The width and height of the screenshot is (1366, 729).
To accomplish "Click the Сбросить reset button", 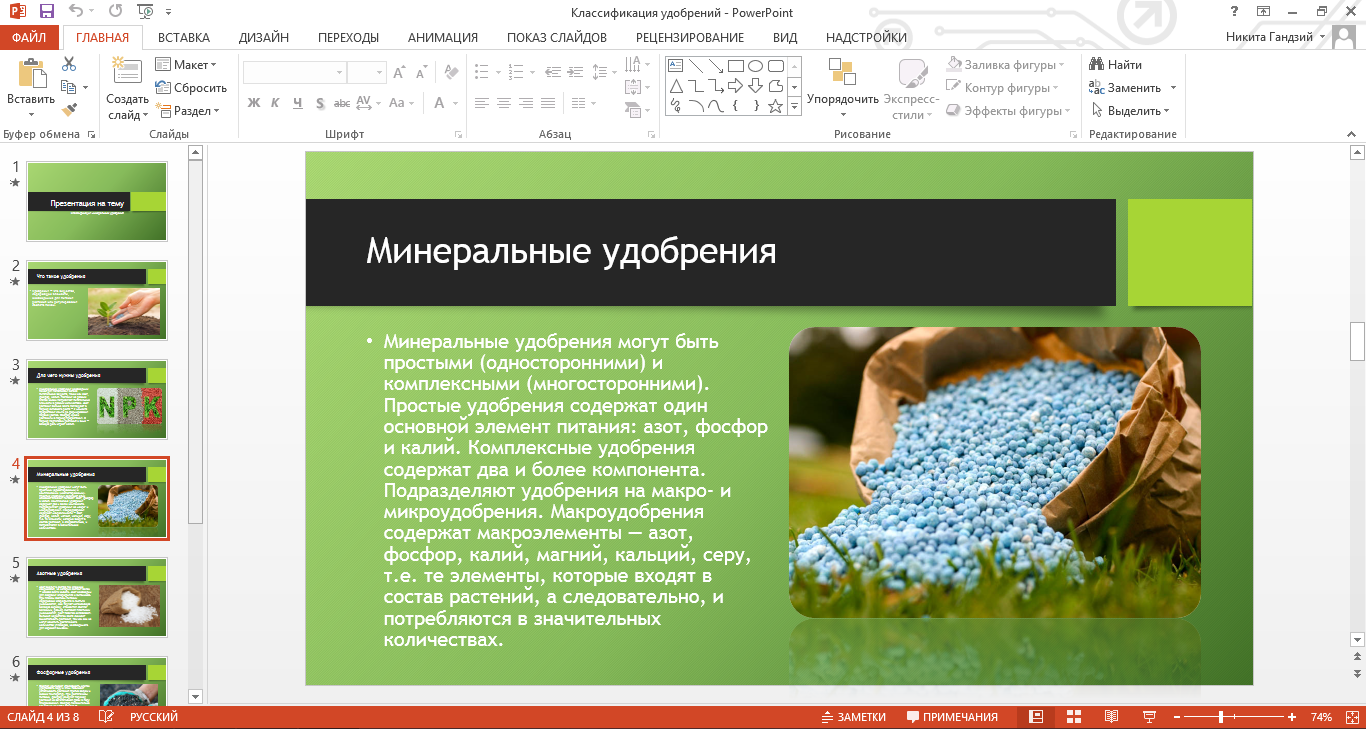I will pyautogui.click(x=191, y=88).
